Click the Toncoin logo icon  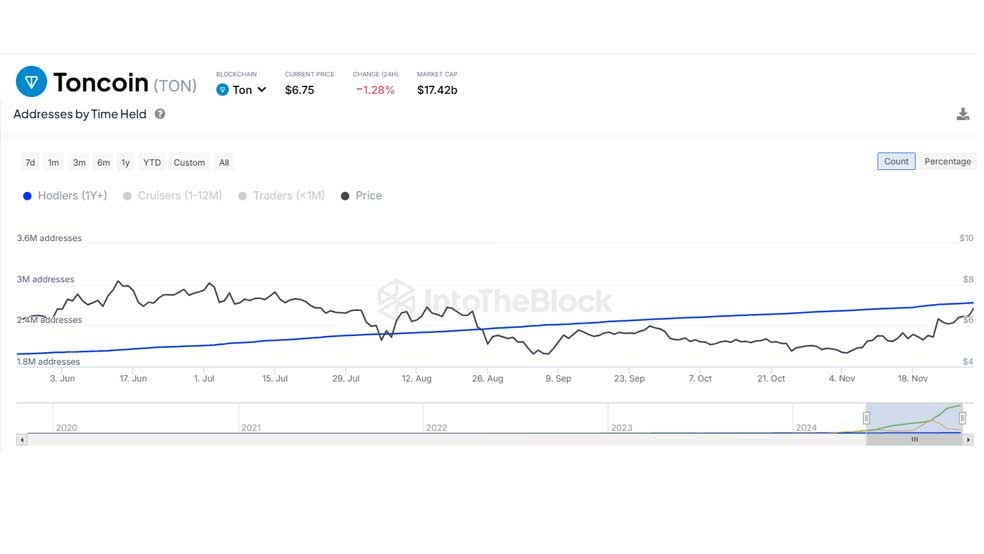31,82
